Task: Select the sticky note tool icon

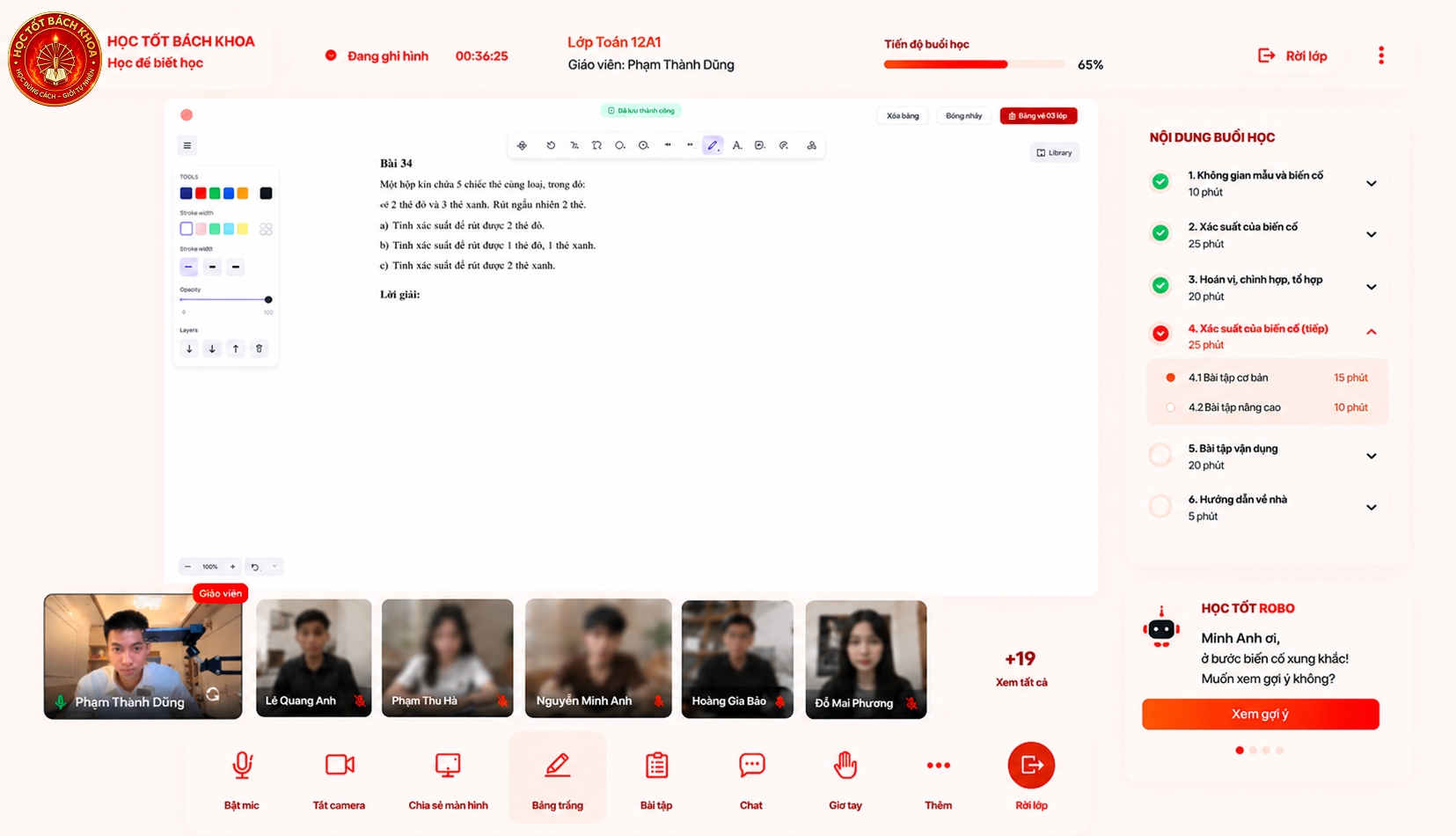Action: [760, 145]
